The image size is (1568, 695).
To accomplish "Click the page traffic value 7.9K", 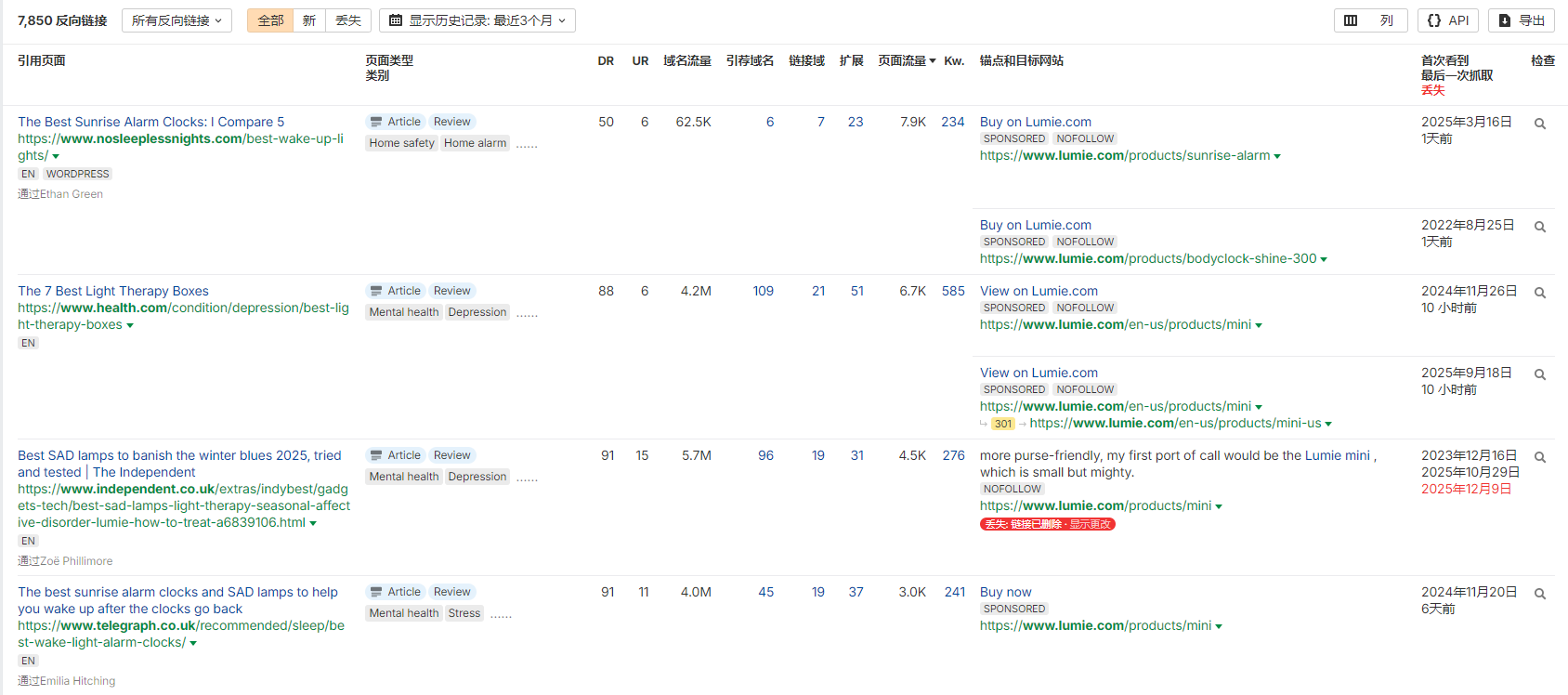I will [x=913, y=122].
